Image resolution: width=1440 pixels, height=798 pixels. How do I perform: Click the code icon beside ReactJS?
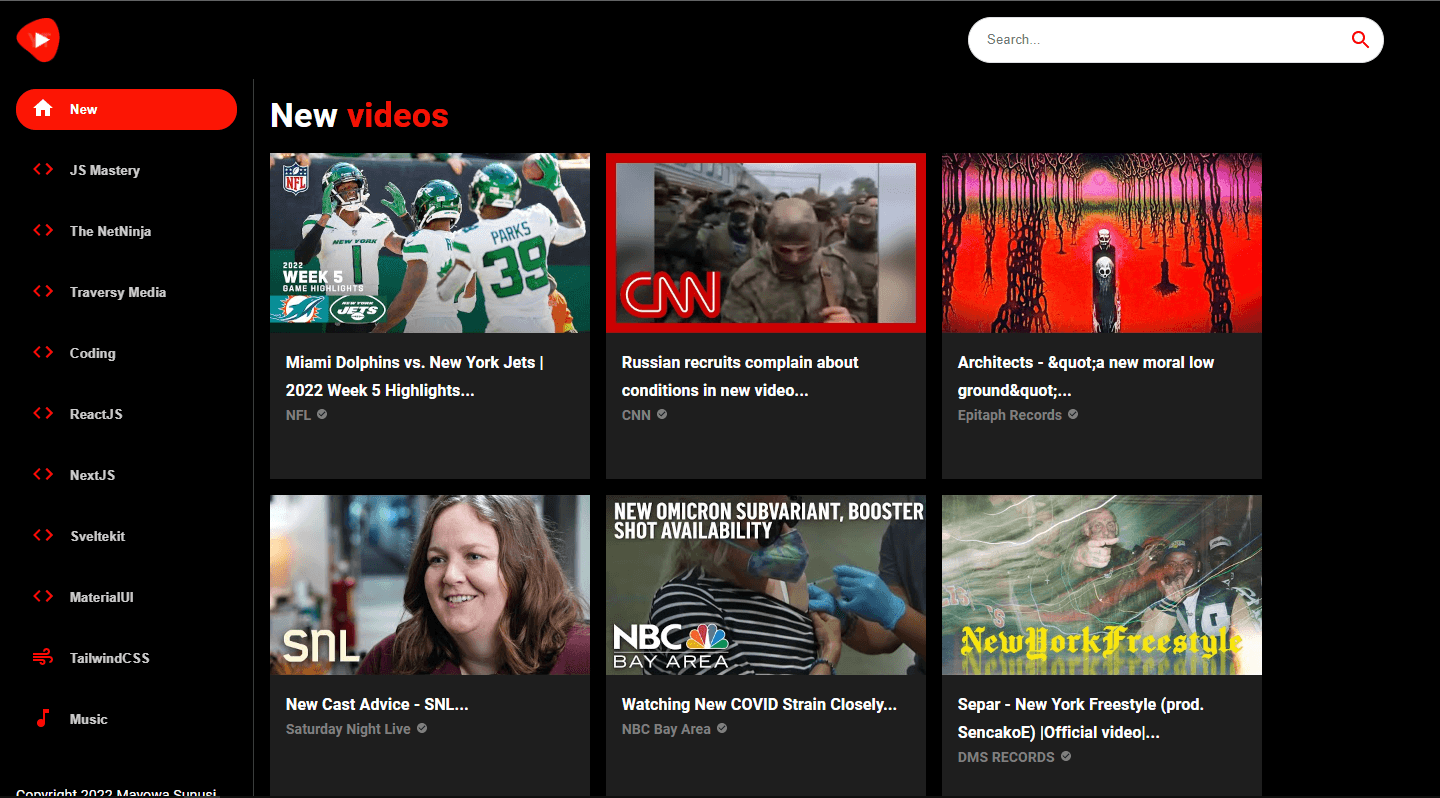pyautogui.click(x=42, y=413)
